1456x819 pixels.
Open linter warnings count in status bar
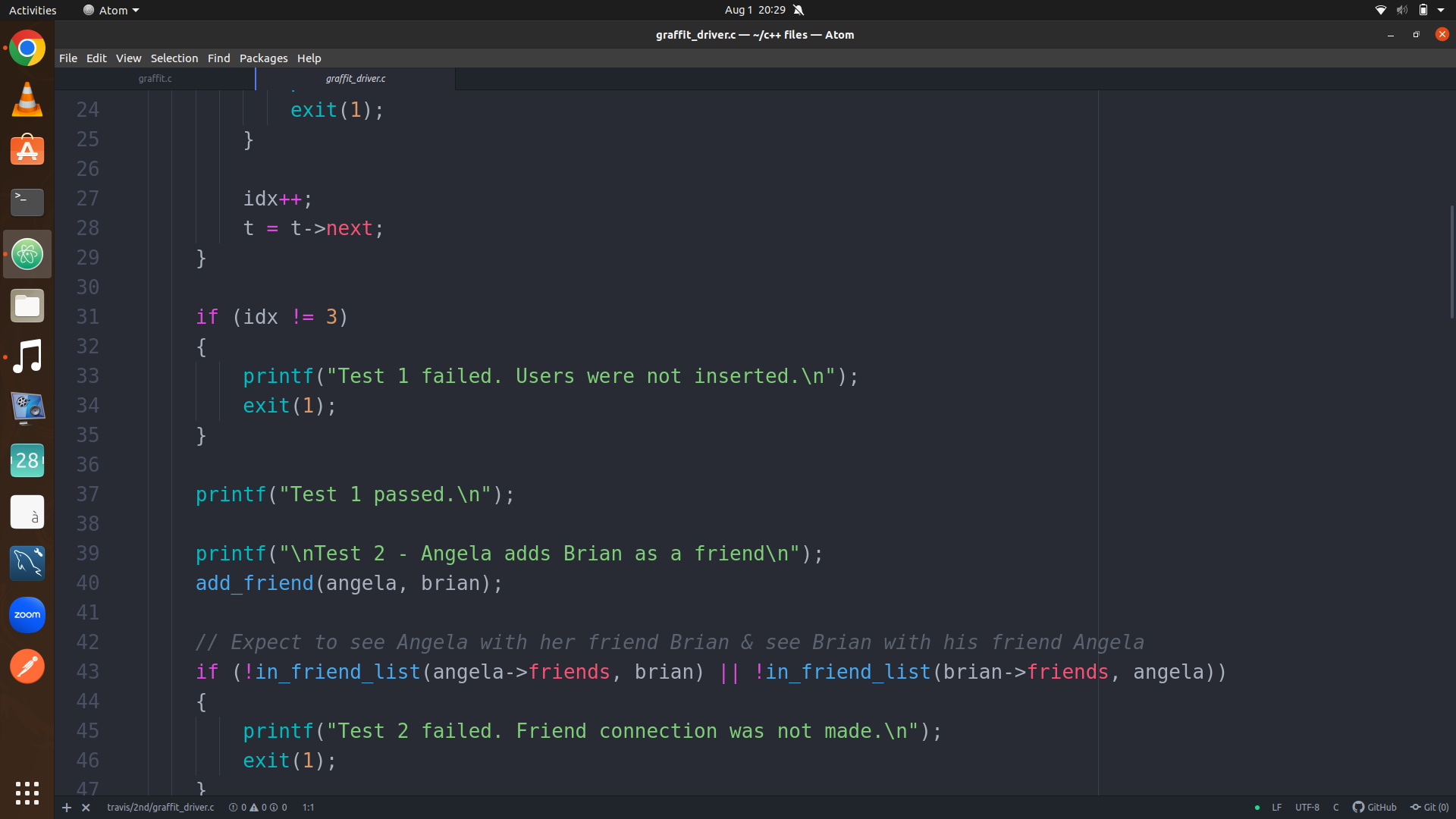click(258, 808)
